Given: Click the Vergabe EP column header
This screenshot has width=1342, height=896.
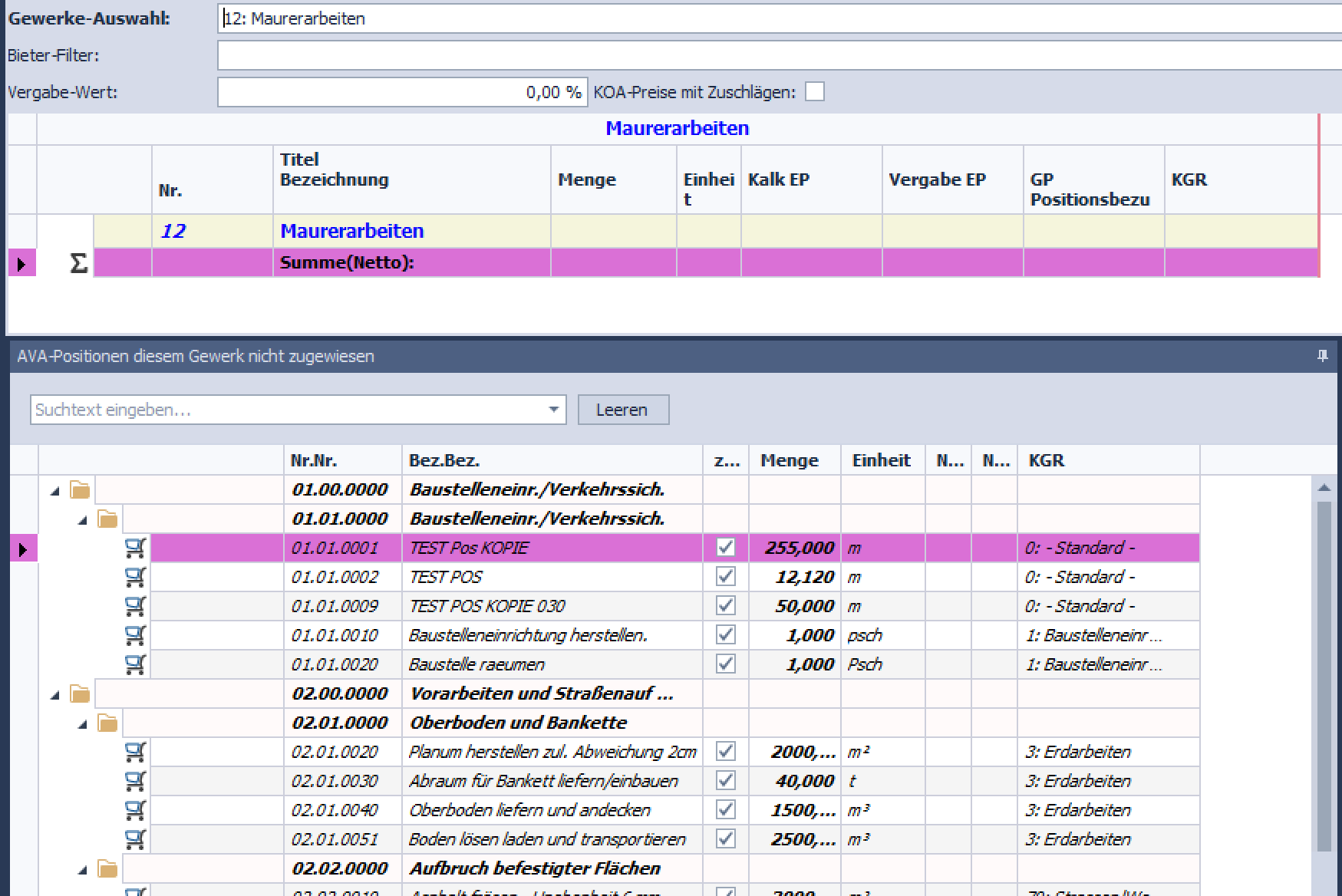Looking at the screenshot, I should (937, 180).
